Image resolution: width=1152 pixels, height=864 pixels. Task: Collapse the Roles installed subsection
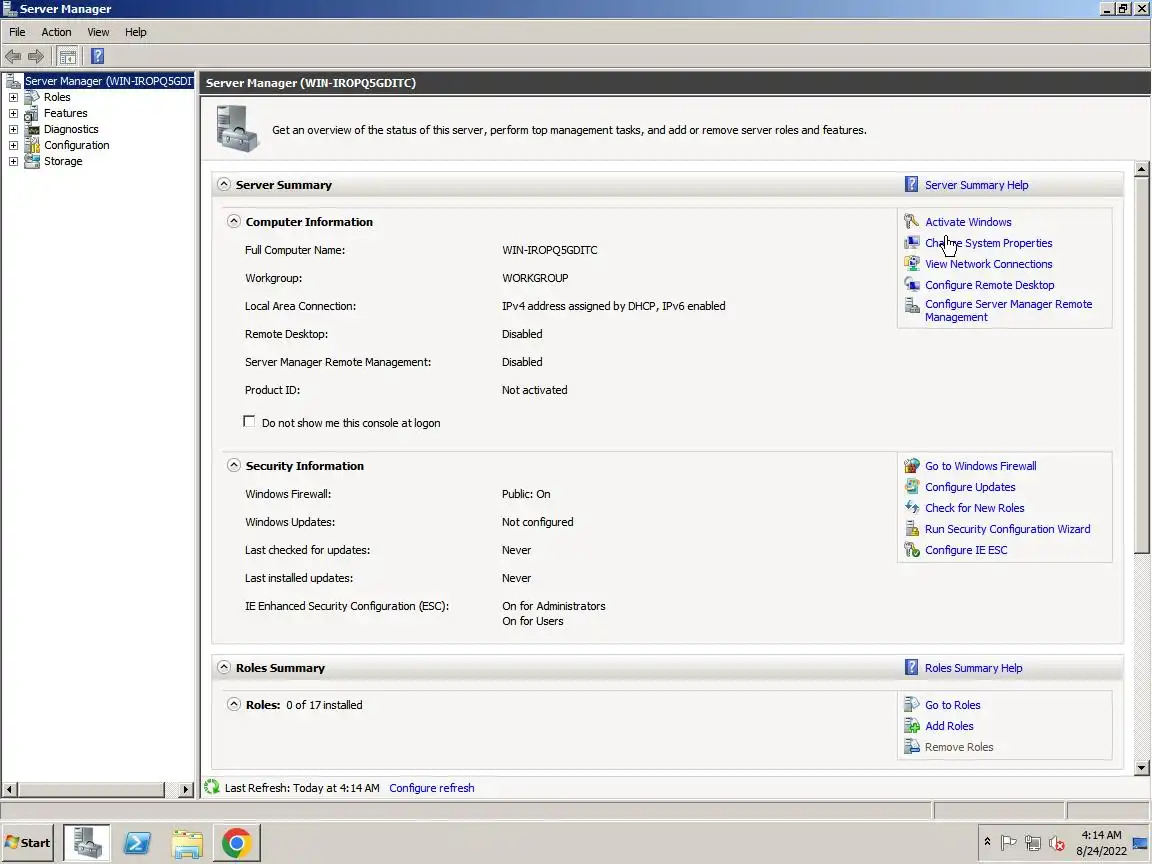pyautogui.click(x=234, y=704)
